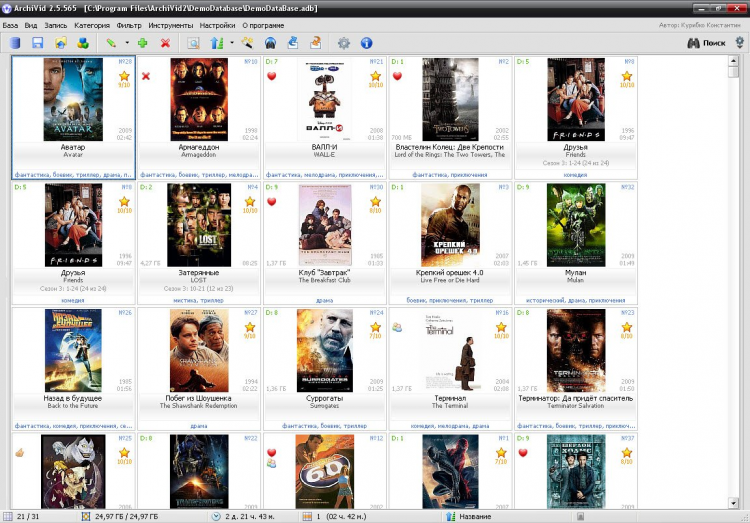Click the Поиск search button
The image size is (750, 523).
pyautogui.click(x=706, y=43)
